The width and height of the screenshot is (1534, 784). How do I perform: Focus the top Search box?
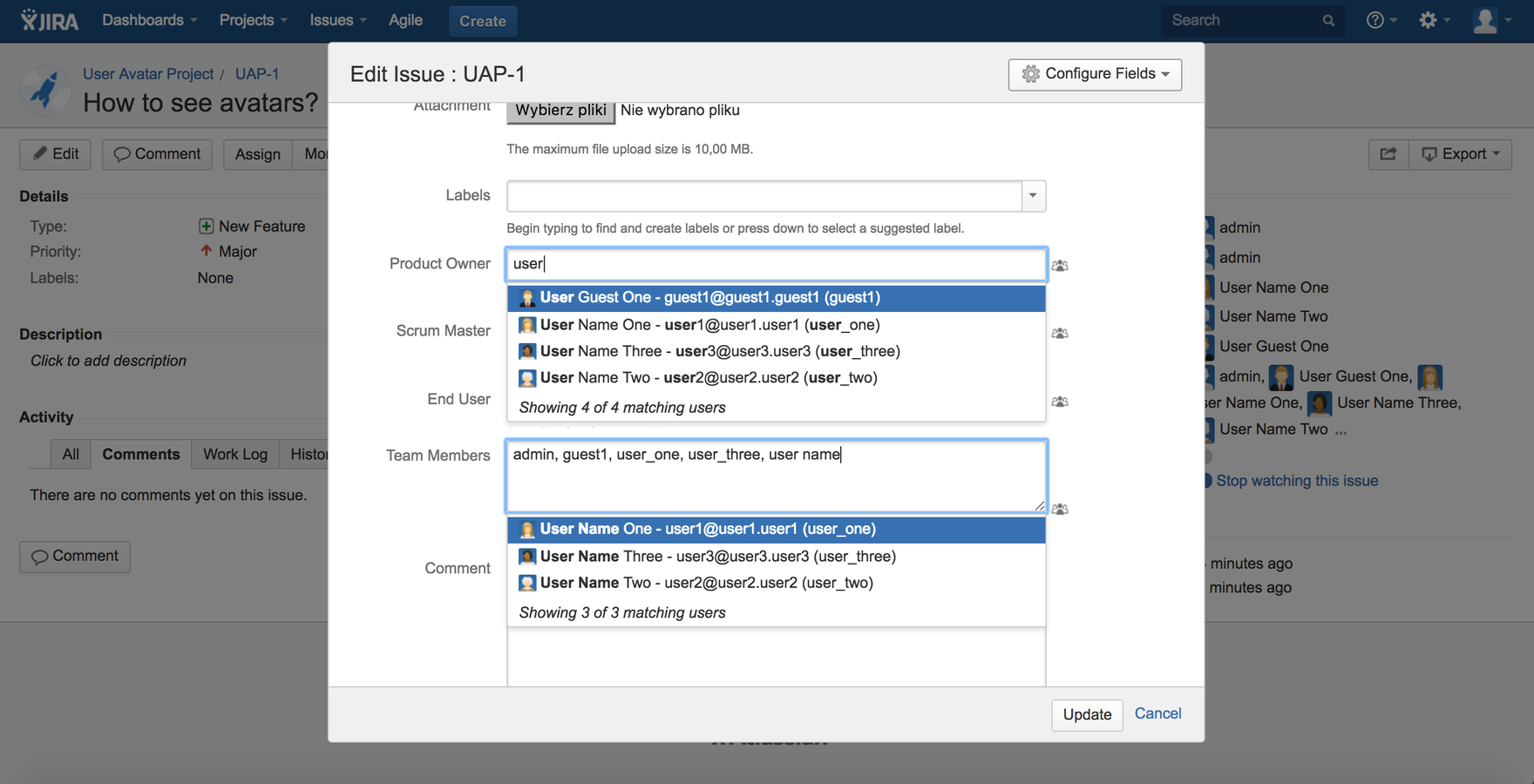[x=1253, y=20]
